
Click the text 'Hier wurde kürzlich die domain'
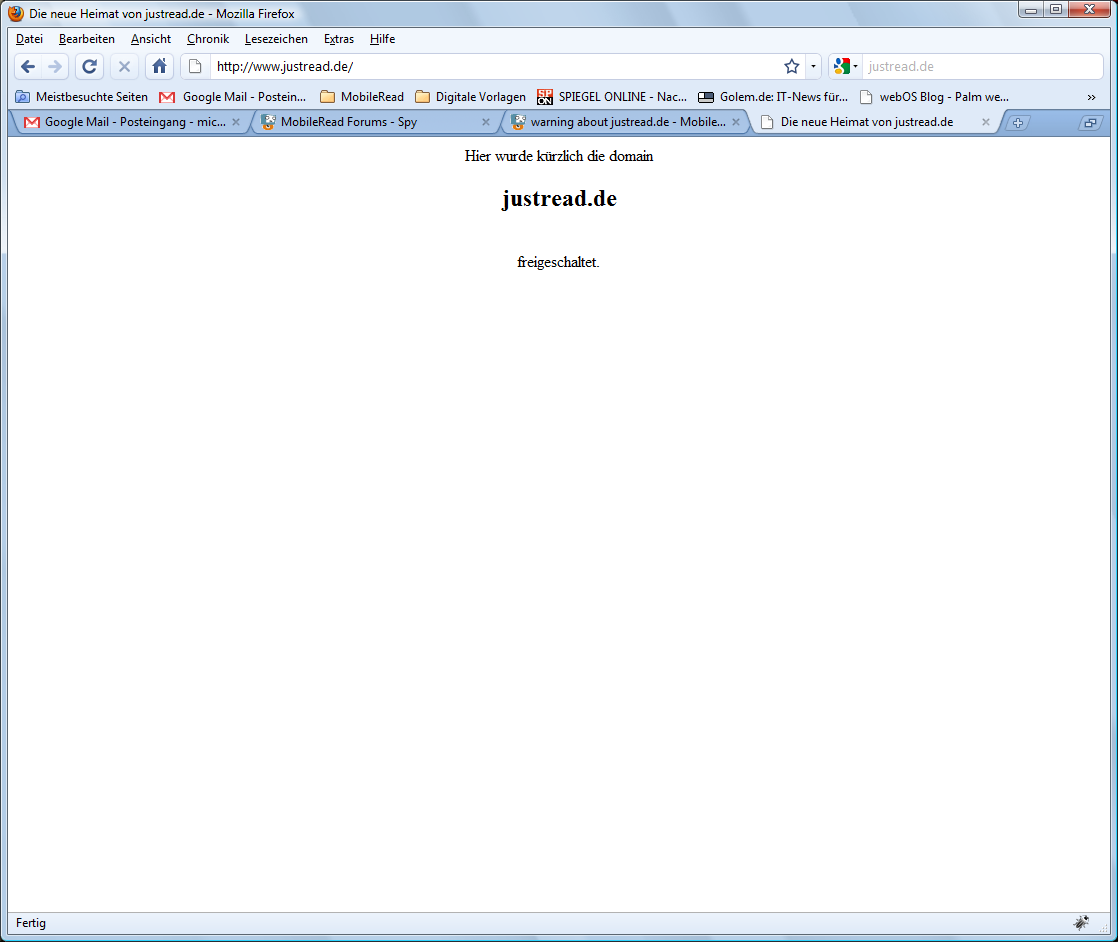(559, 156)
